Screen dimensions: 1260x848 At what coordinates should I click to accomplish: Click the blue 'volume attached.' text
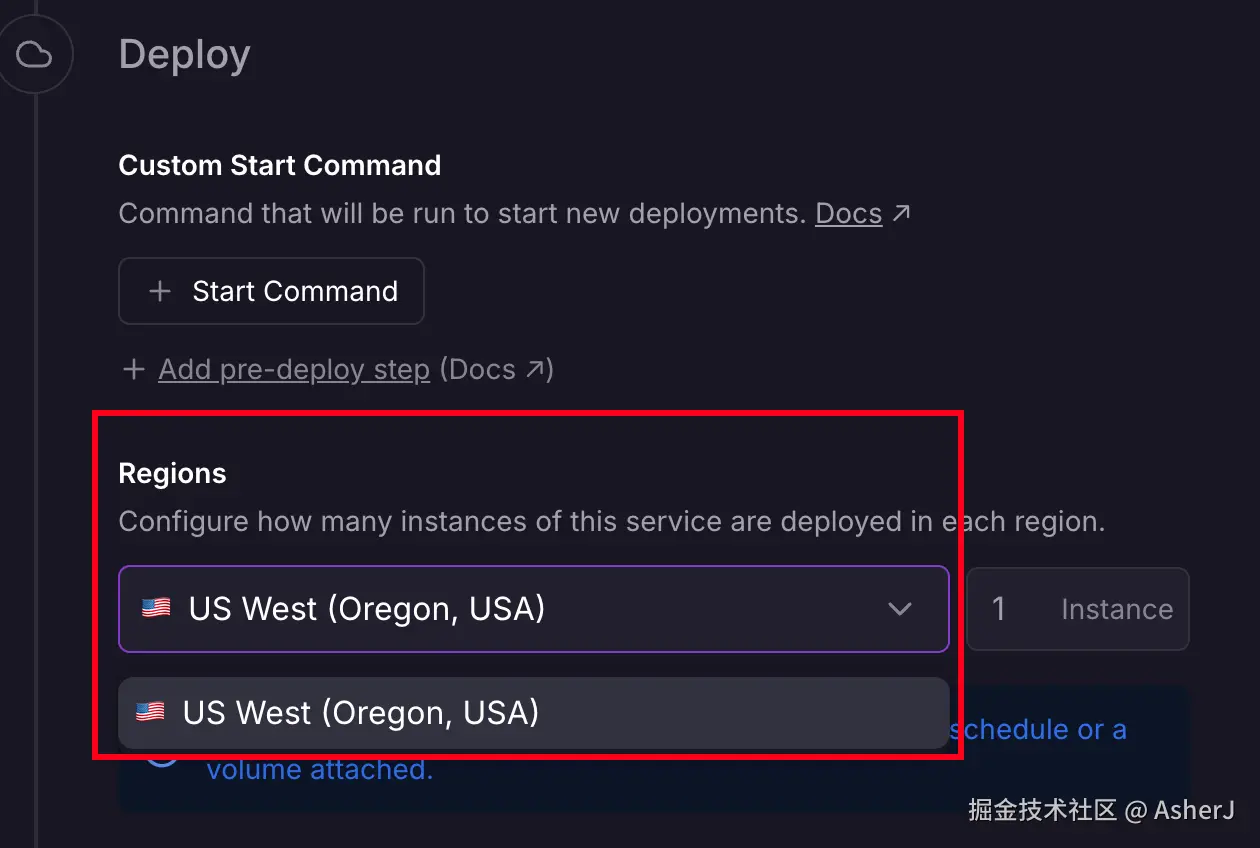pos(320,770)
